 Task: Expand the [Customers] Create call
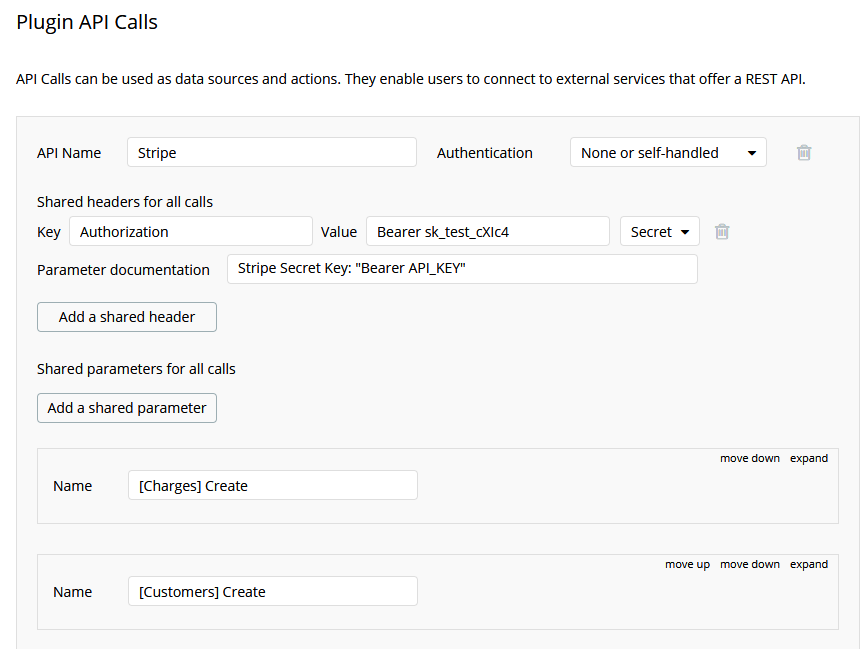[x=809, y=565]
